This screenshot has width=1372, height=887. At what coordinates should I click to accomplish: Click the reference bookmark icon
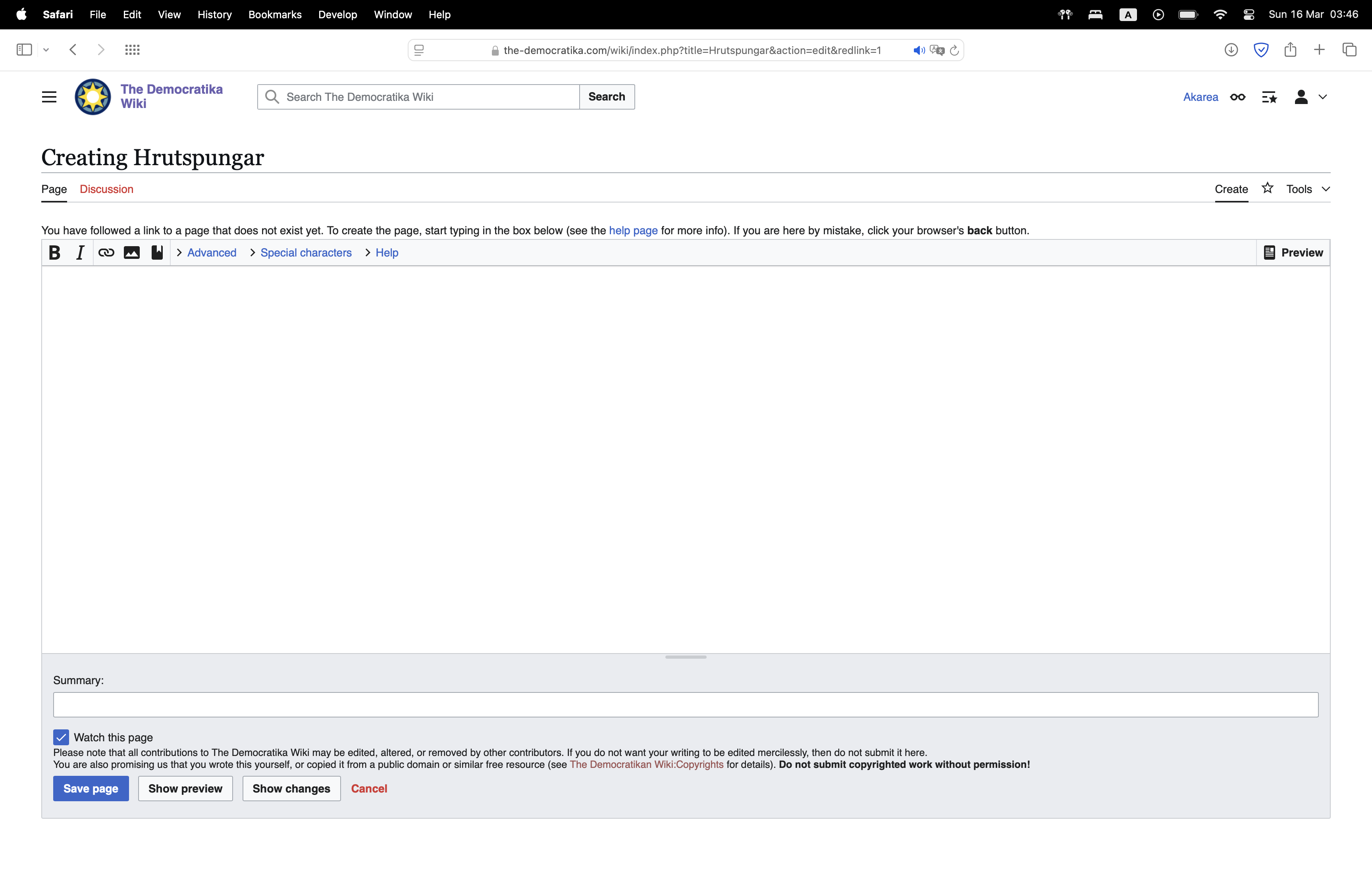pos(156,252)
